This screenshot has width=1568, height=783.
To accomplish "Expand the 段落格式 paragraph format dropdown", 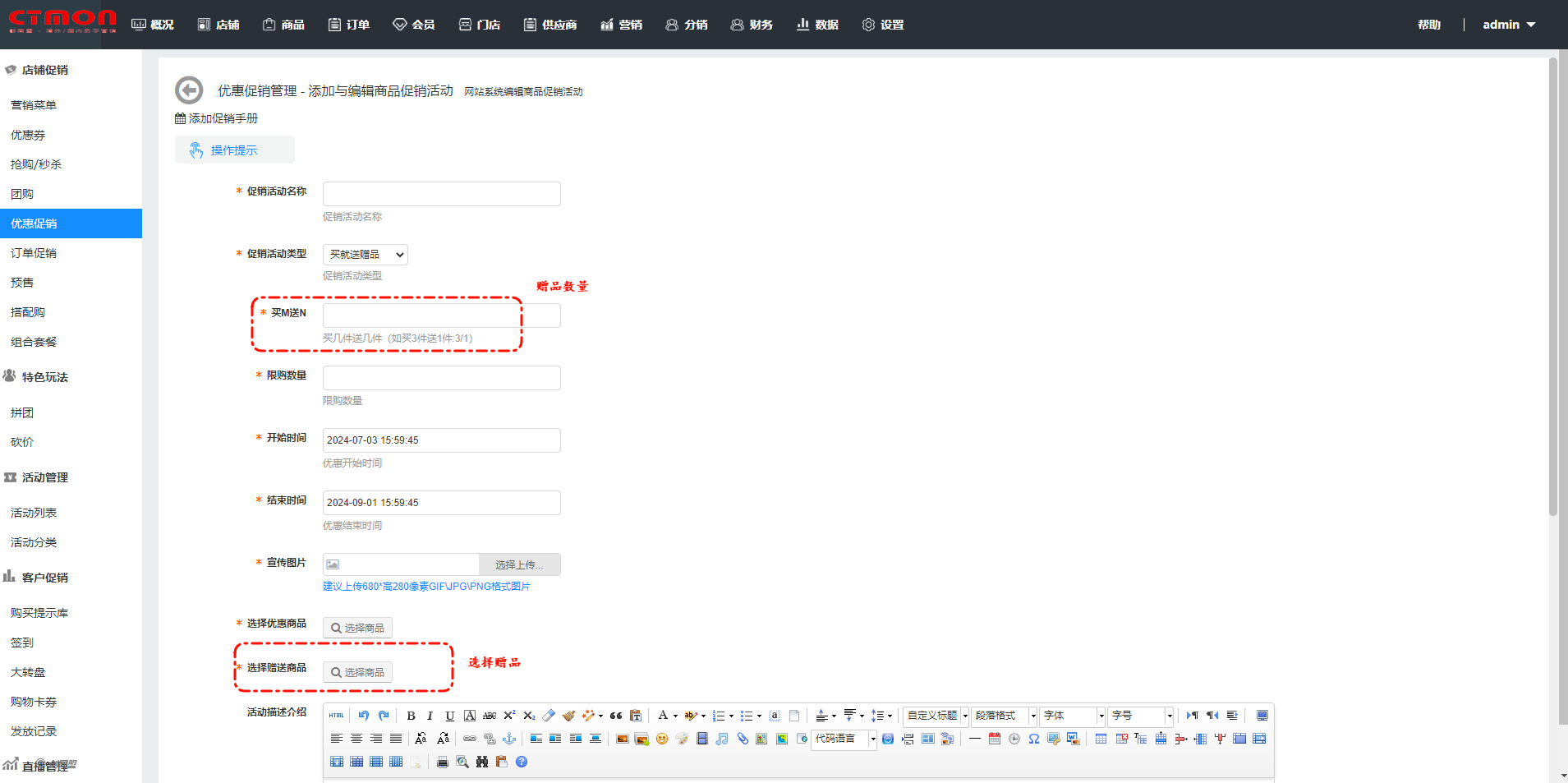I will 1005,716.
